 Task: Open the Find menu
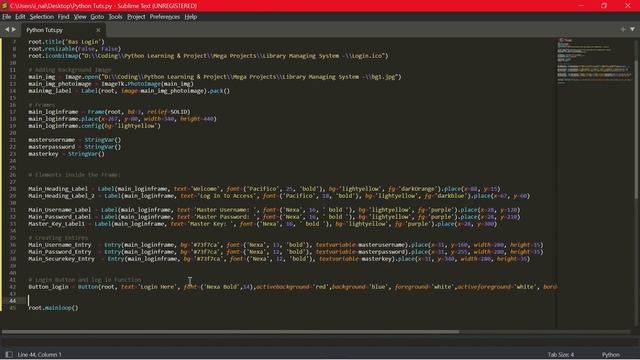point(63,17)
